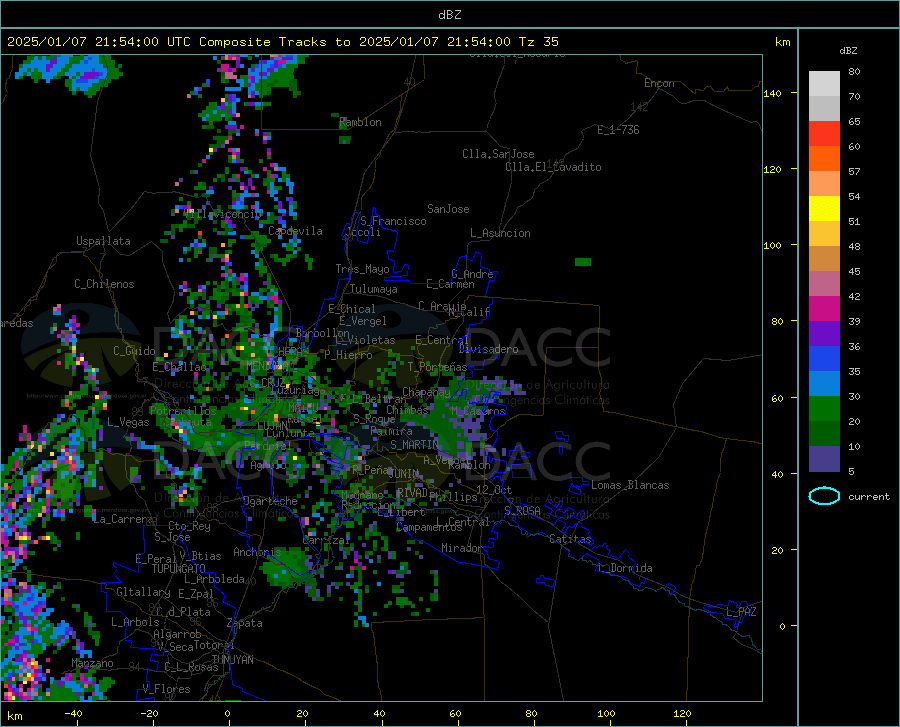
Task: Click the 'L_Dormida' map label
Action: [x=625, y=568]
